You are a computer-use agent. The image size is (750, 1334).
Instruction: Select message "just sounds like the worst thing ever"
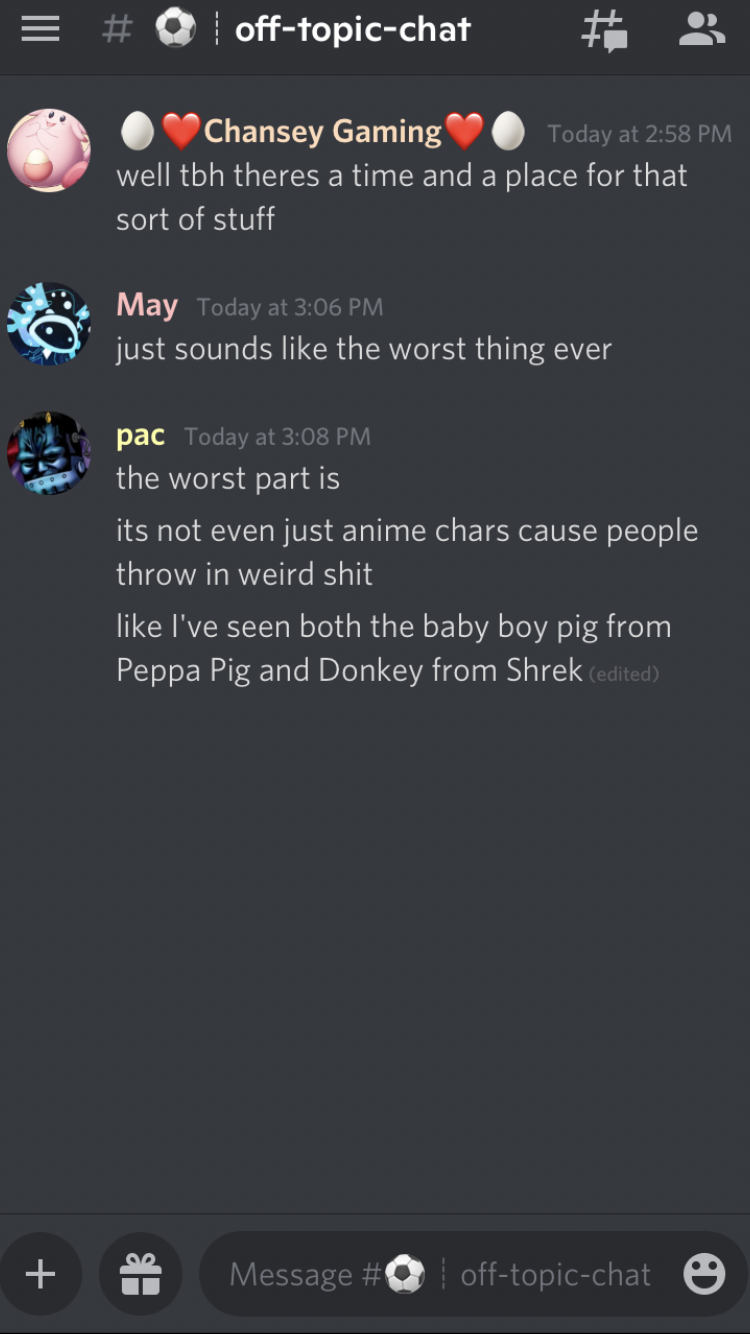[364, 349]
